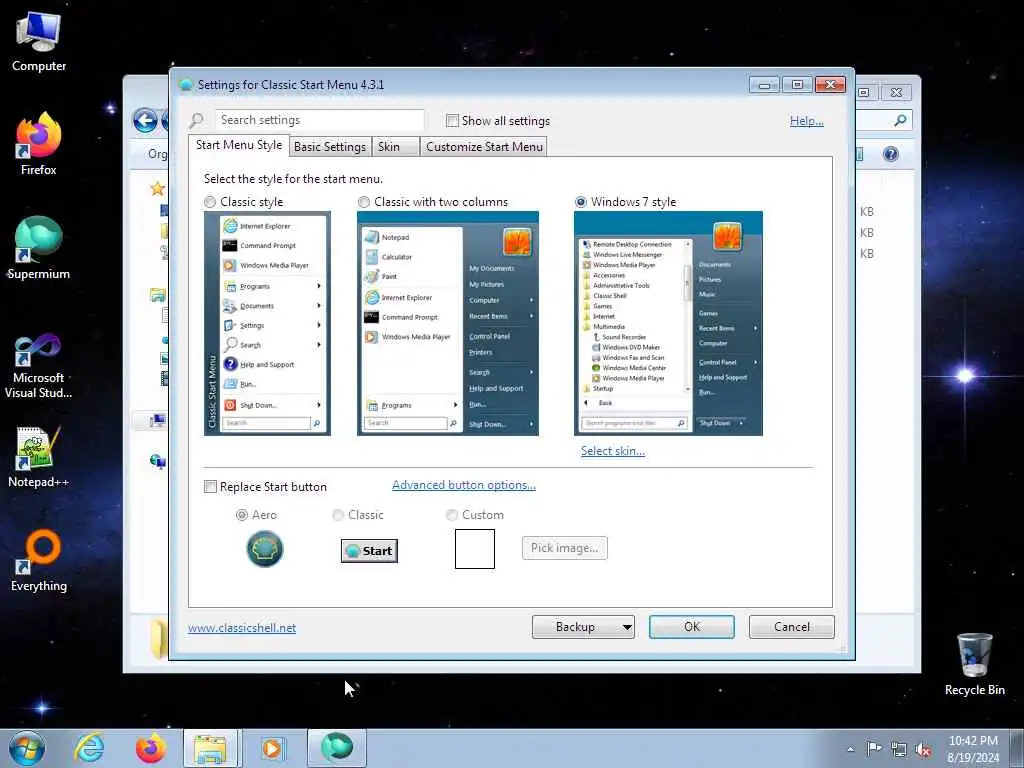Switch to the Windows Explorer taskbar button

[211, 748]
